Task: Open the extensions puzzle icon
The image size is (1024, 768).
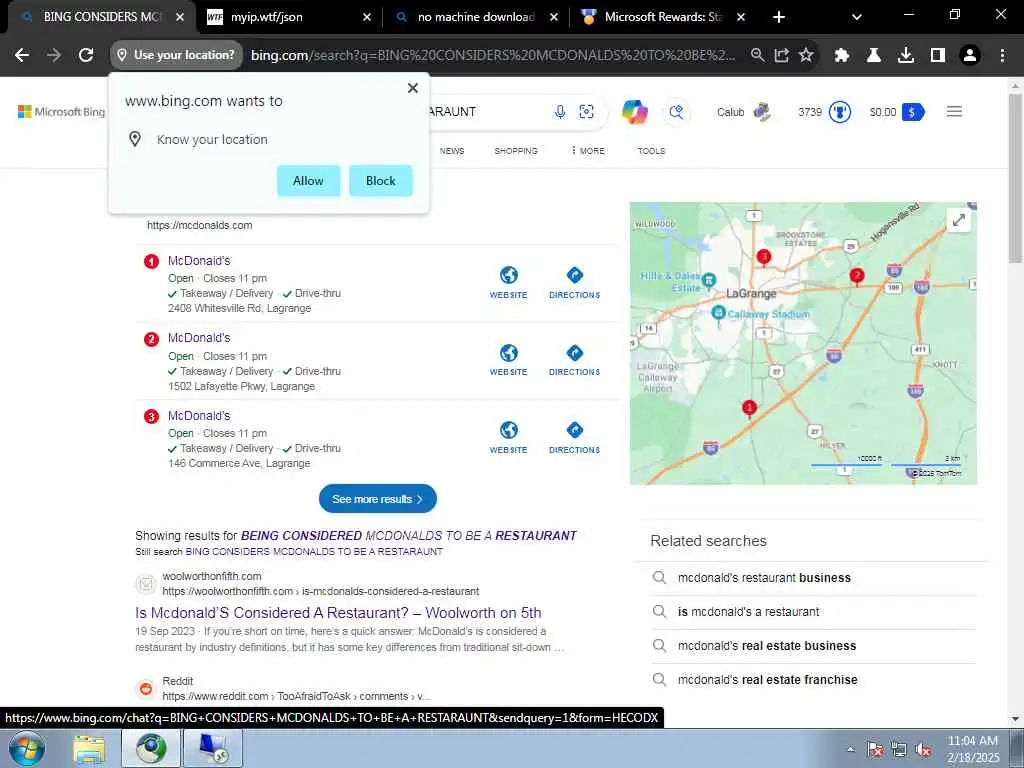Action: 842,56
